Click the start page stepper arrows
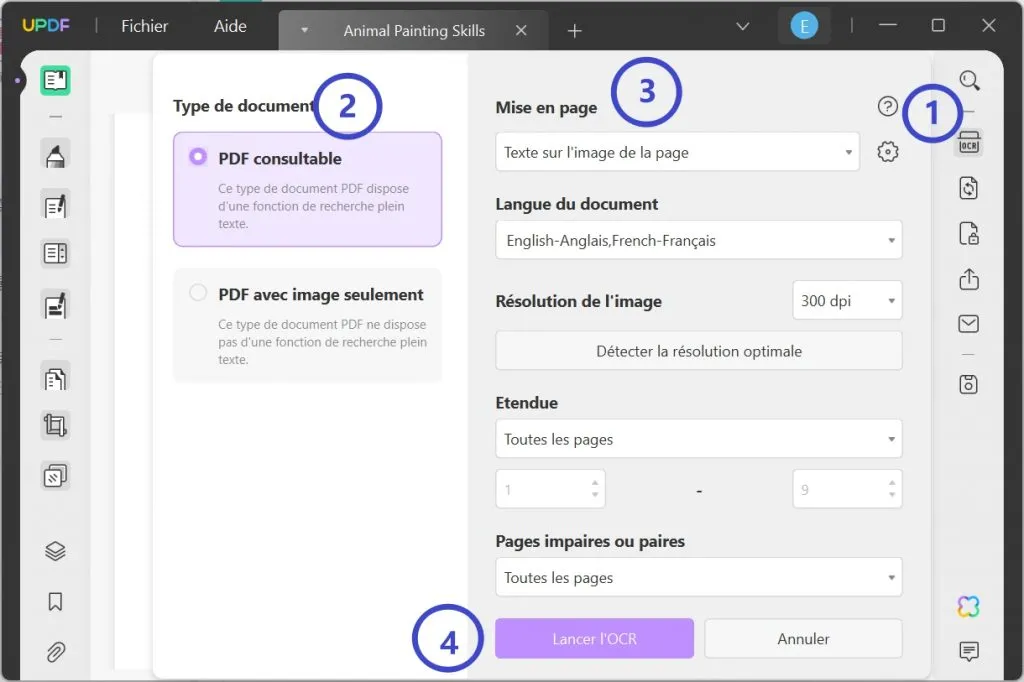Screen dimensions: 1024x682 coord(594,489)
